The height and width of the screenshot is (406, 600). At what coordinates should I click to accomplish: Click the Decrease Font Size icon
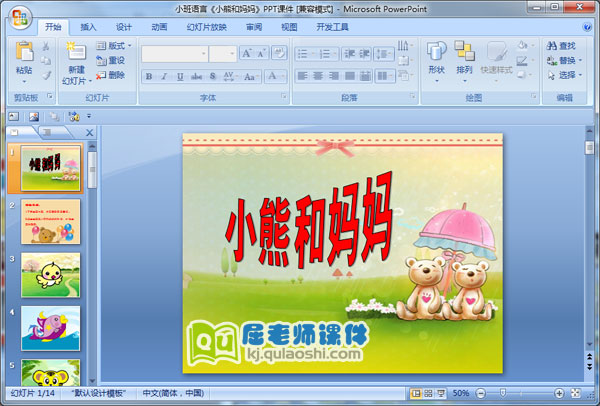tap(262, 54)
